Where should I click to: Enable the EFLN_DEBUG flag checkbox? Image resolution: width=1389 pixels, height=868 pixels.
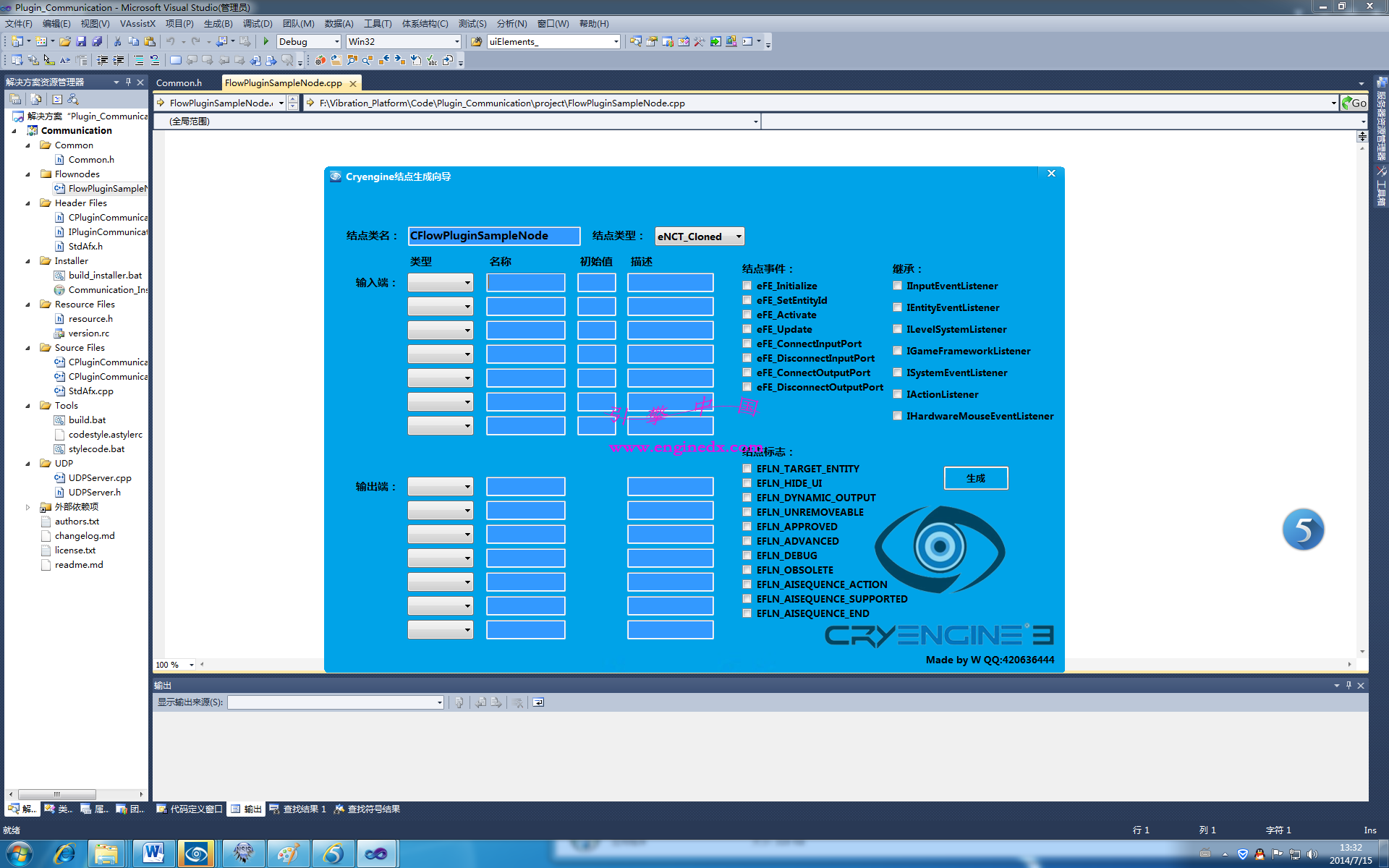[x=747, y=556]
